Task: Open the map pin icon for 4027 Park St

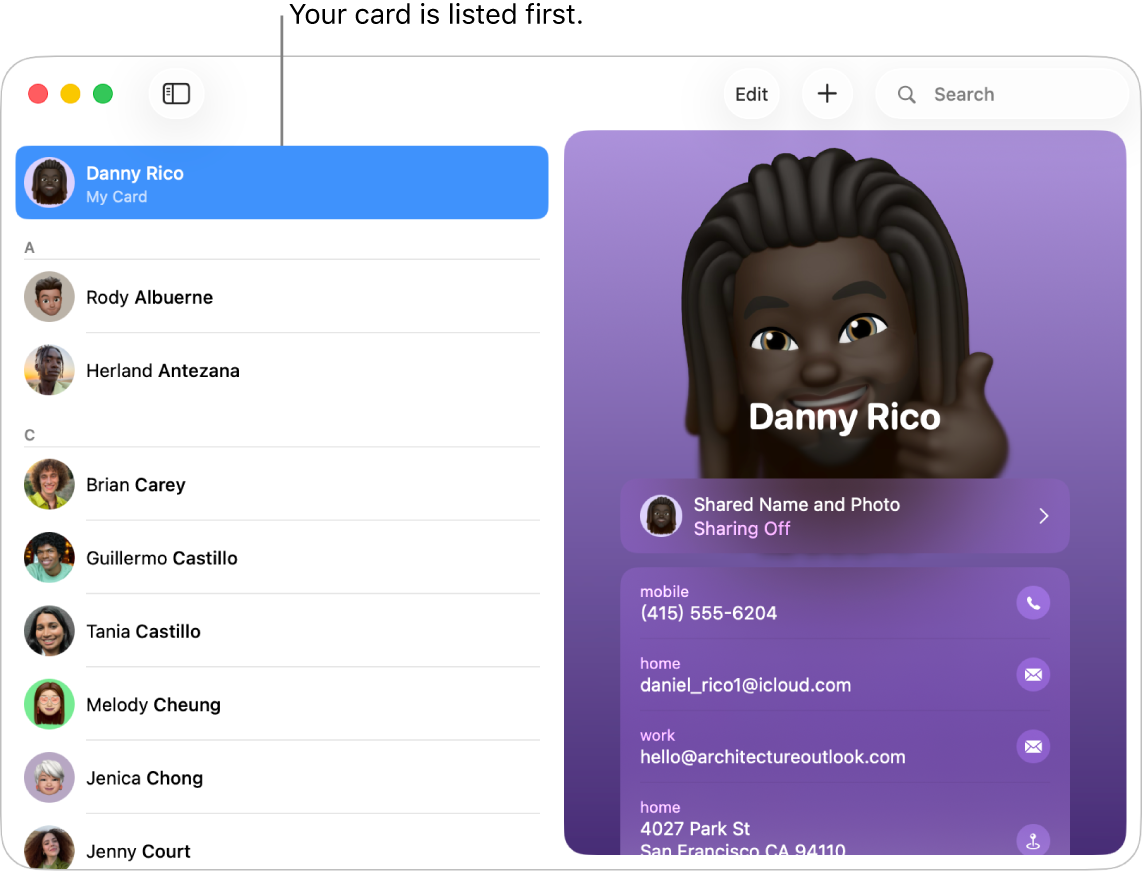Action: [x=1033, y=839]
